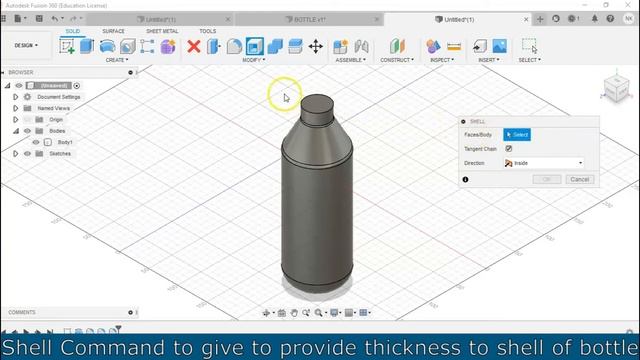640x360 pixels.
Task: Click the Shell dialog info icon
Action: click(465, 179)
